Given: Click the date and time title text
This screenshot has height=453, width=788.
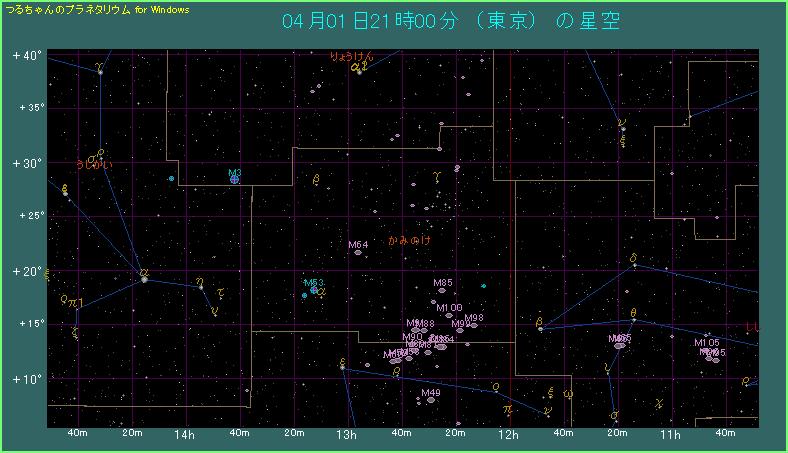Looking at the screenshot, I should pyautogui.click(x=450, y=22).
